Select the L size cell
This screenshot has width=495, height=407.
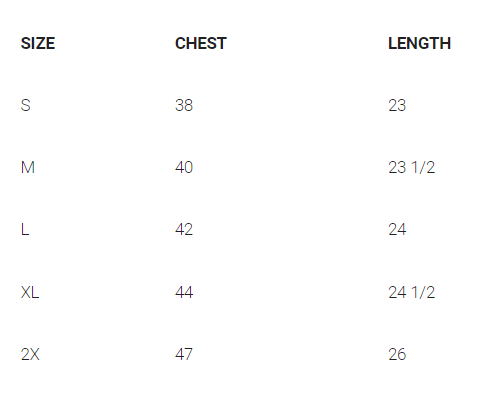coord(25,229)
